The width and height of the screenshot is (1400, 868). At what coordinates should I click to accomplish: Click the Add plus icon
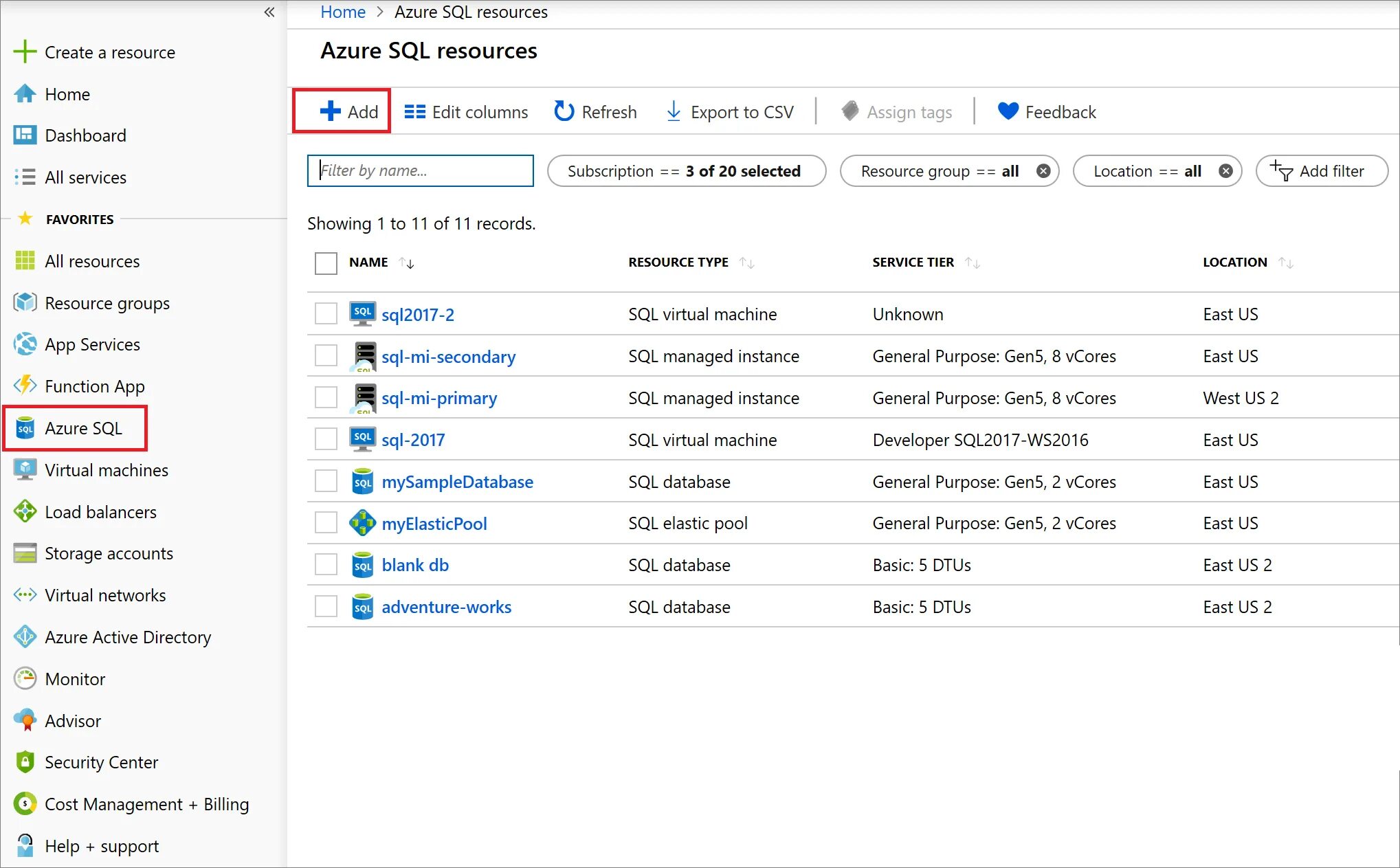[330, 111]
